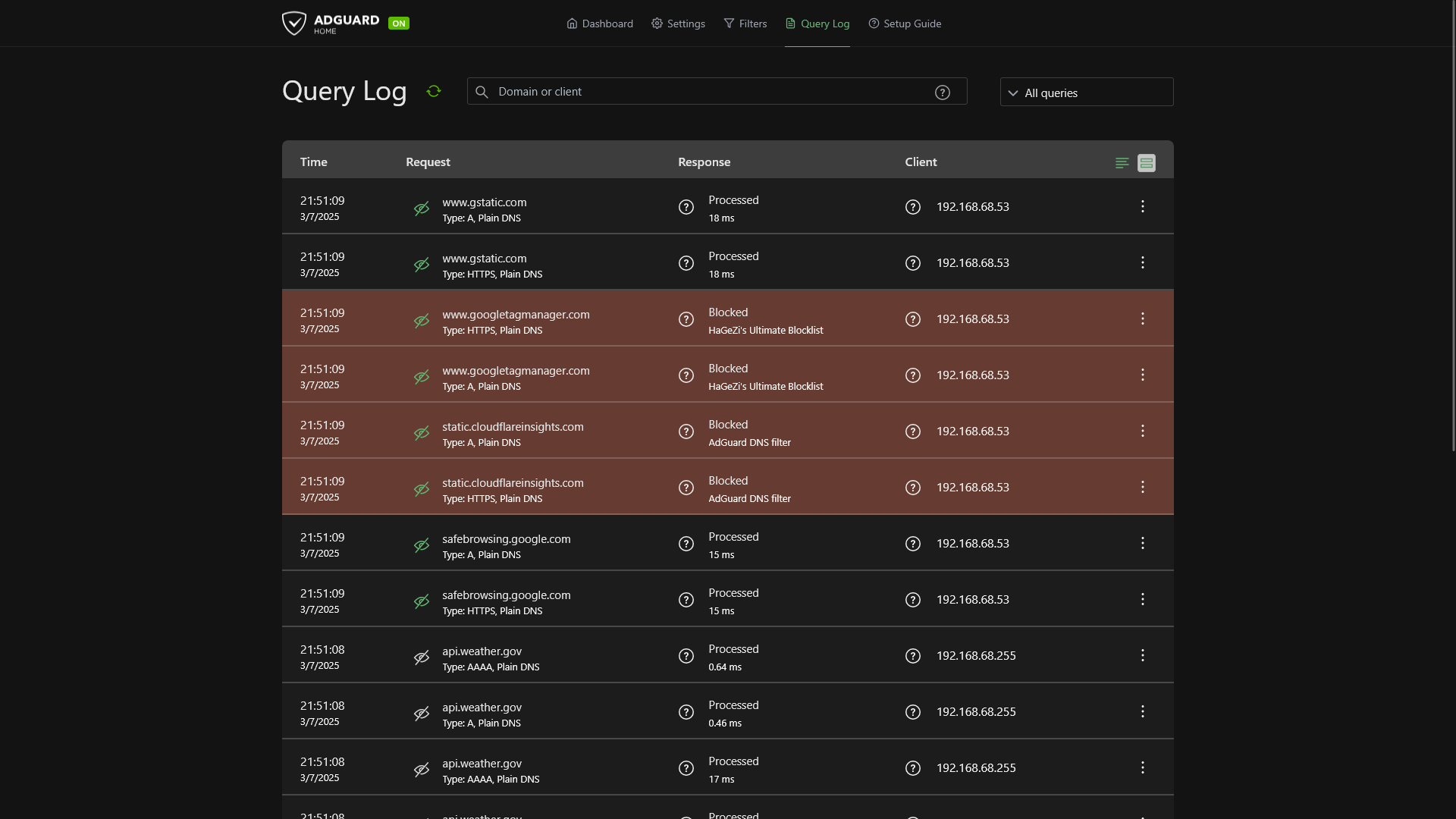
Task: Open three-dot menu for googletagmanager.com Type HTTPS
Action: click(x=1143, y=318)
